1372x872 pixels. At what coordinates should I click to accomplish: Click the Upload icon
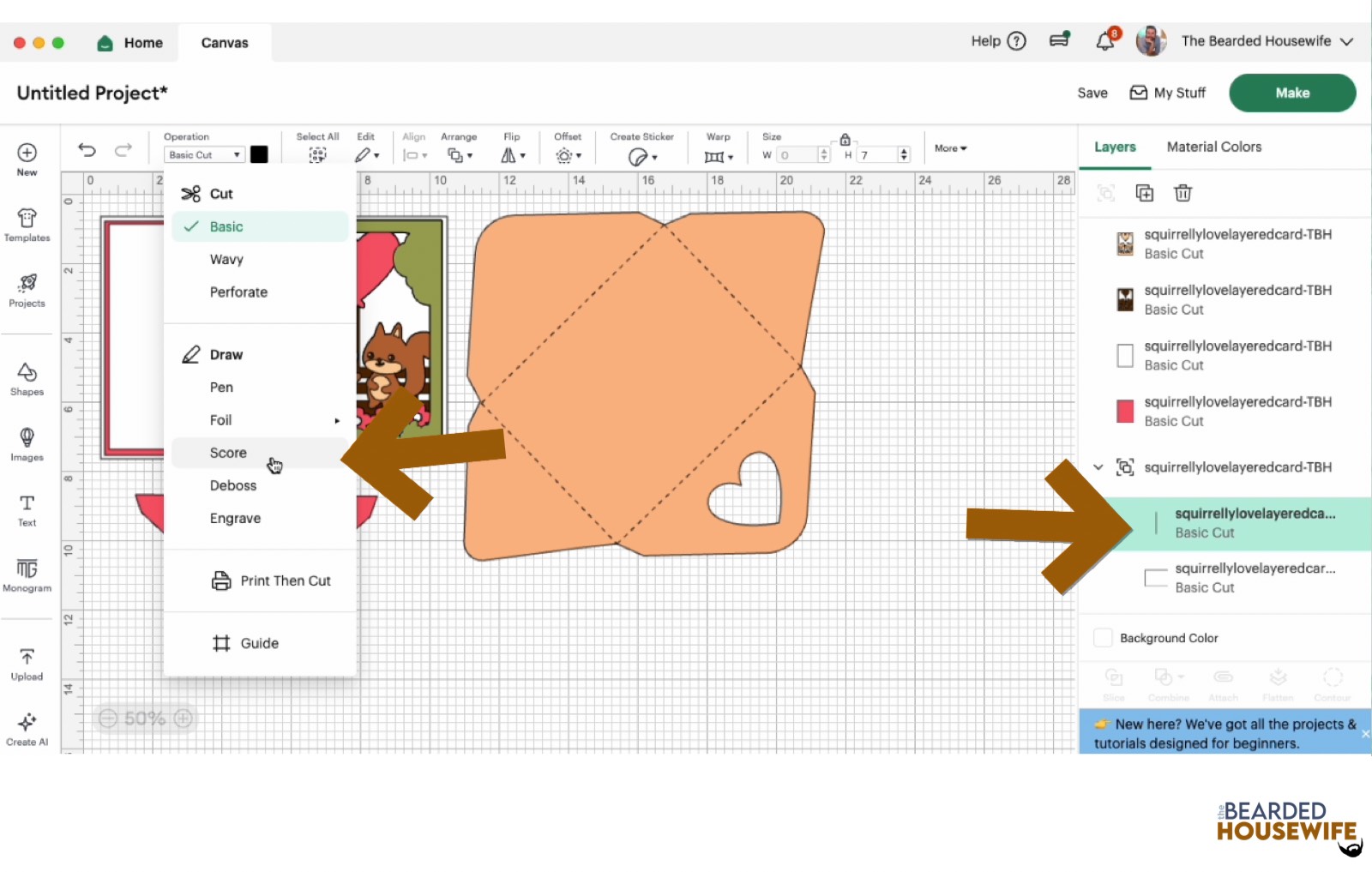(27, 664)
